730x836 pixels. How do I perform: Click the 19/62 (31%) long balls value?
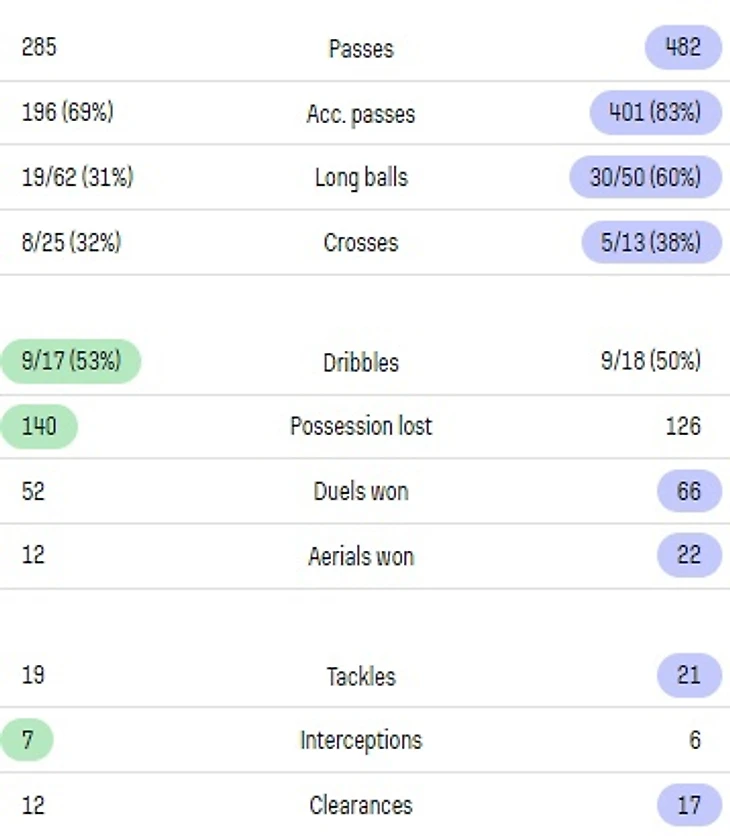tap(77, 177)
